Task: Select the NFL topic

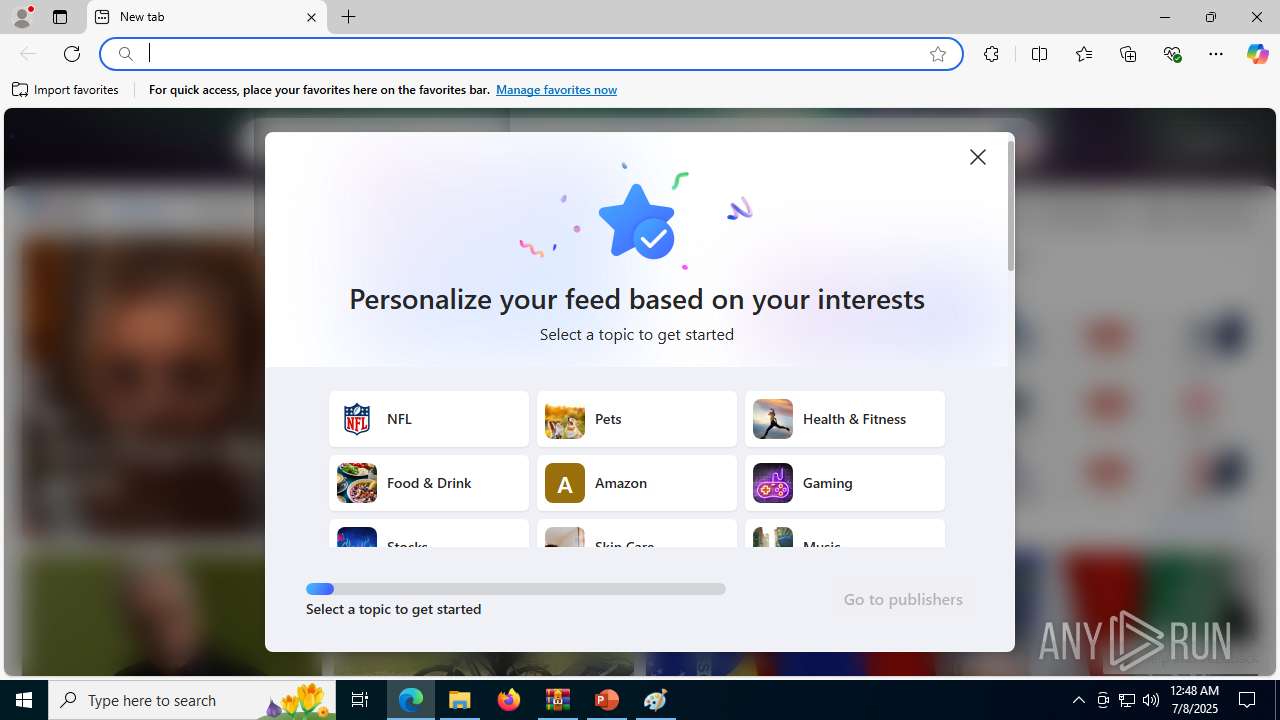Action: (429, 419)
